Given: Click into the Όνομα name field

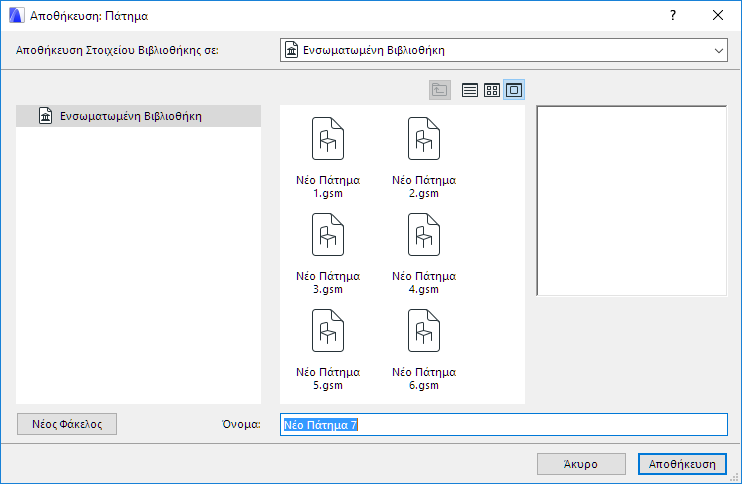Looking at the screenshot, I should [504, 424].
